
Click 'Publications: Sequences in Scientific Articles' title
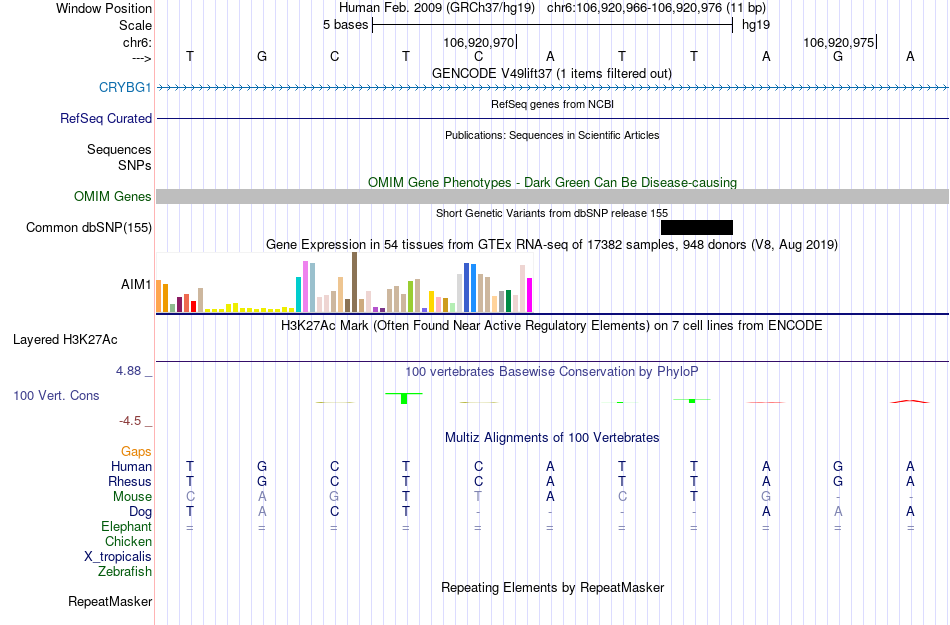pyautogui.click(x=552, y=135)
